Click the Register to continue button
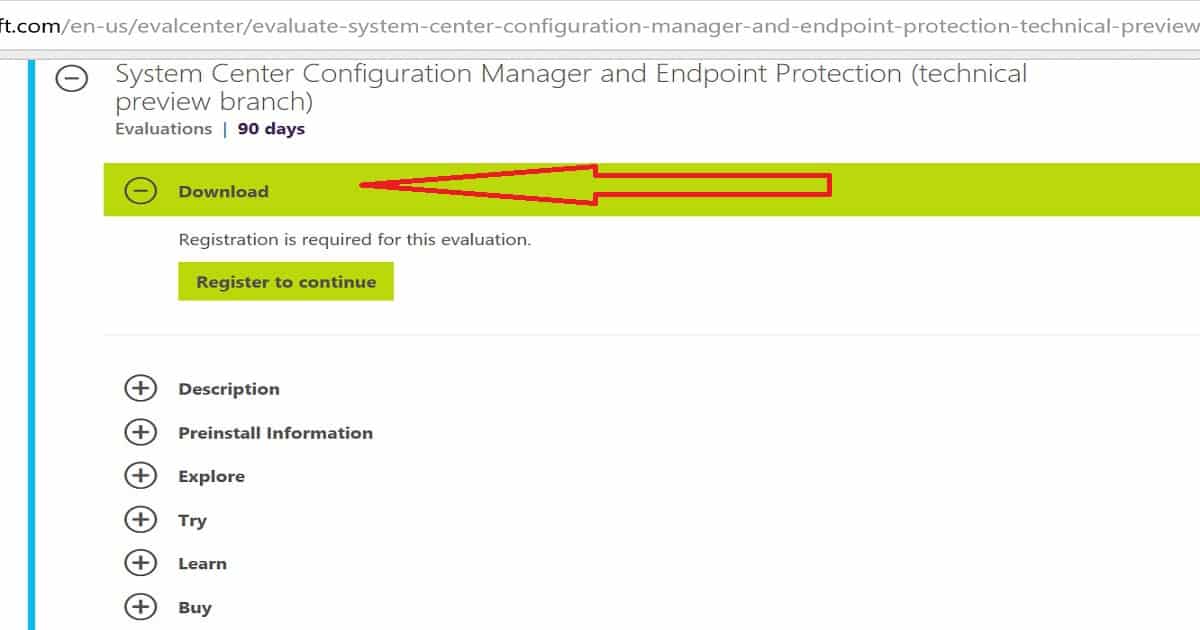 pos(286,282)
